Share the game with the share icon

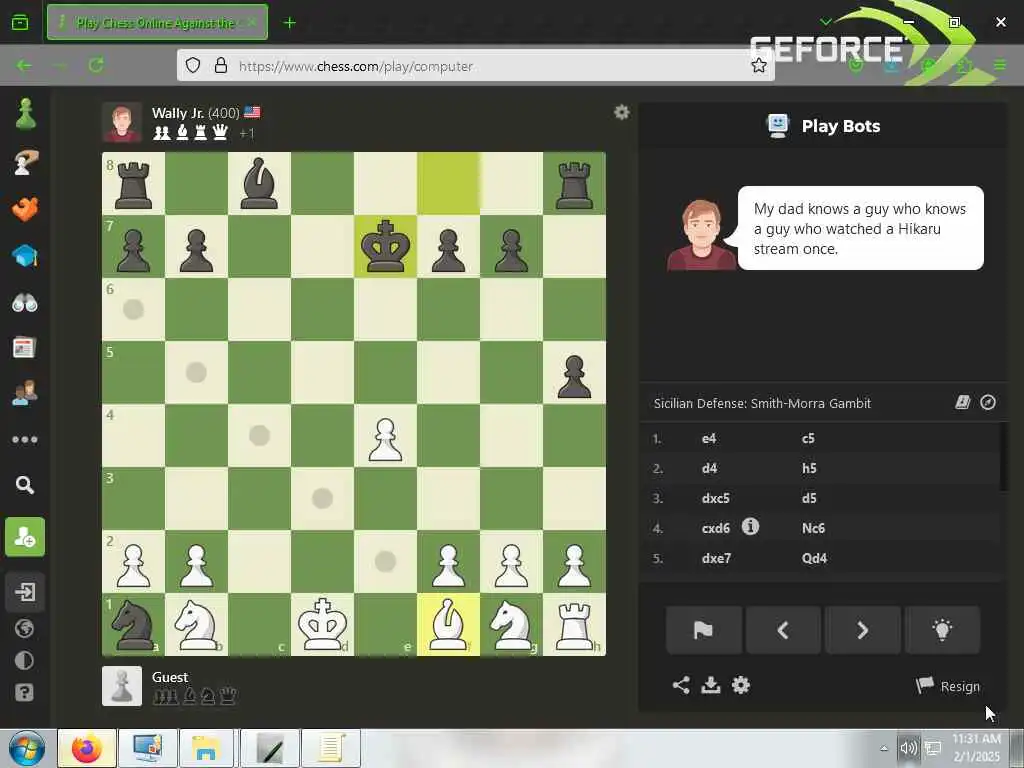[681, 685]
